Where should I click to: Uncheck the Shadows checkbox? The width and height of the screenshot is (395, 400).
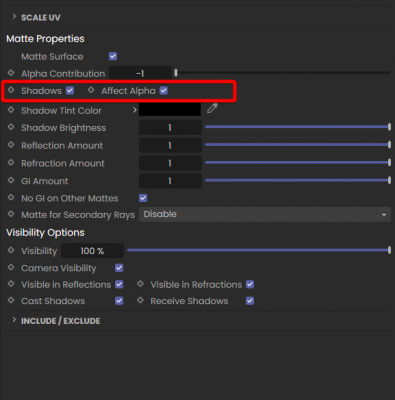pyautogui.click(x=70, y=90)
